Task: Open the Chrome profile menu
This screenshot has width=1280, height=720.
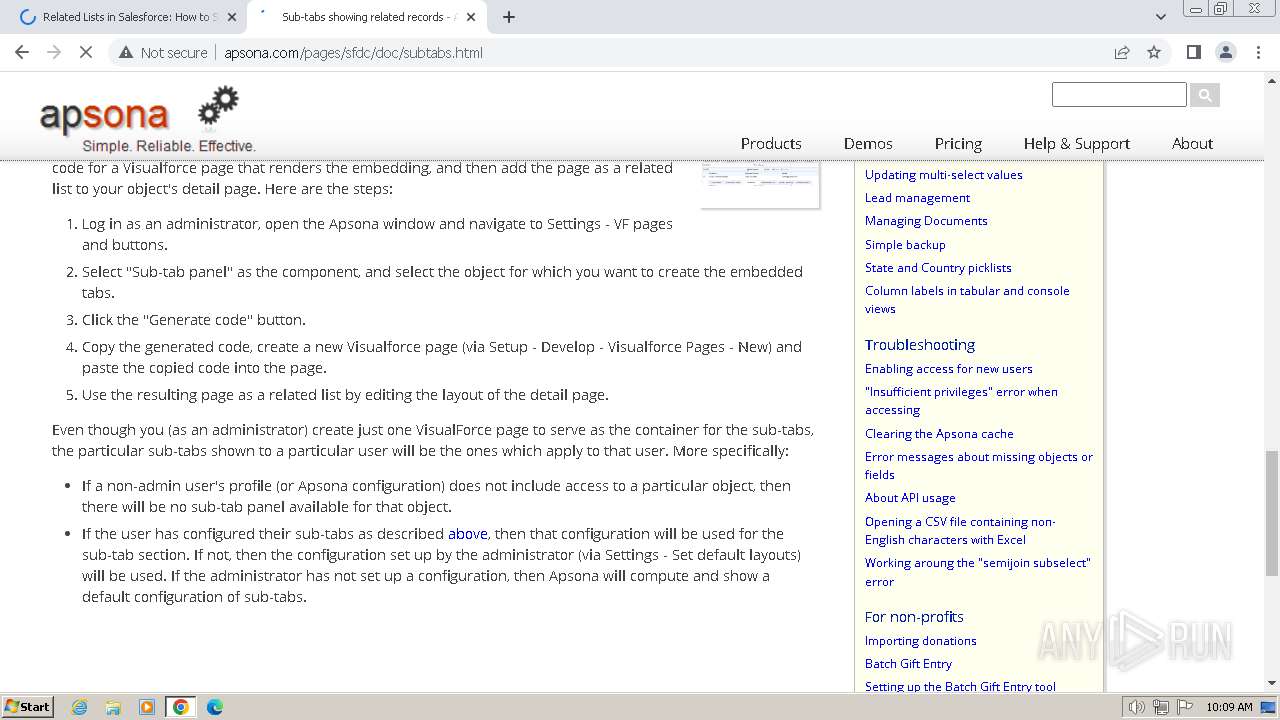Action: point(1225,52)
